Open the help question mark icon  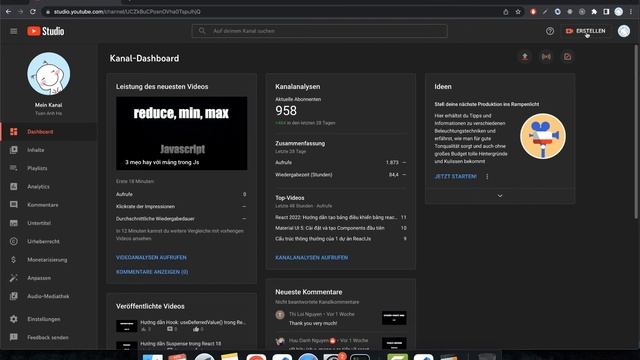coord(550,31)
